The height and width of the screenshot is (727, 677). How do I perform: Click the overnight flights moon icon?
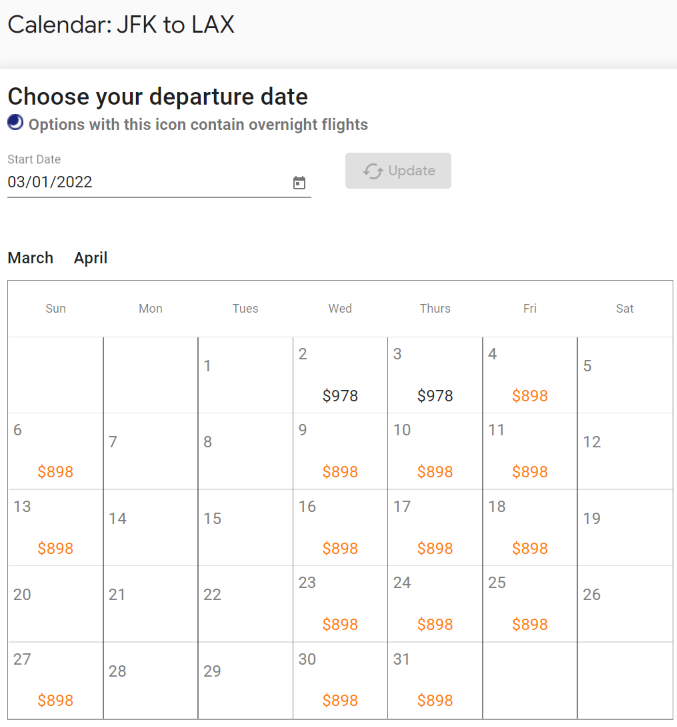click(15, 122)
